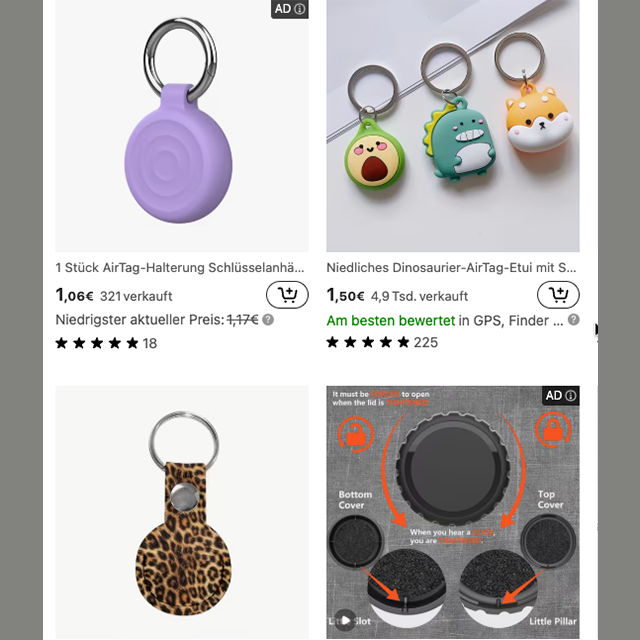This screenshot has width=640, height=640.
Task: Open the leopard print keychain image
Action: click(x=182, y=513)
